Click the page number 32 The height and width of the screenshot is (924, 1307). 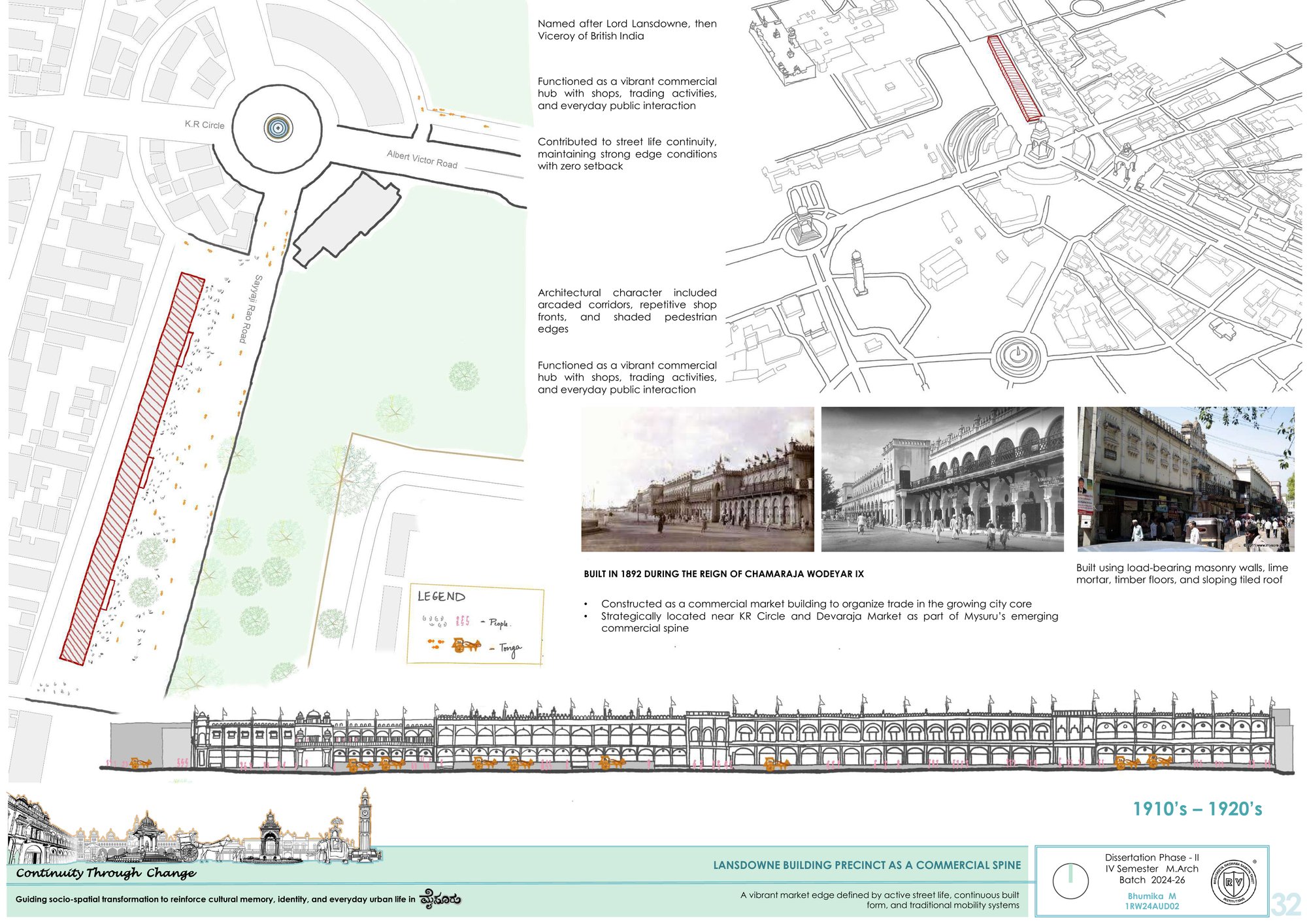point(1286,904)
